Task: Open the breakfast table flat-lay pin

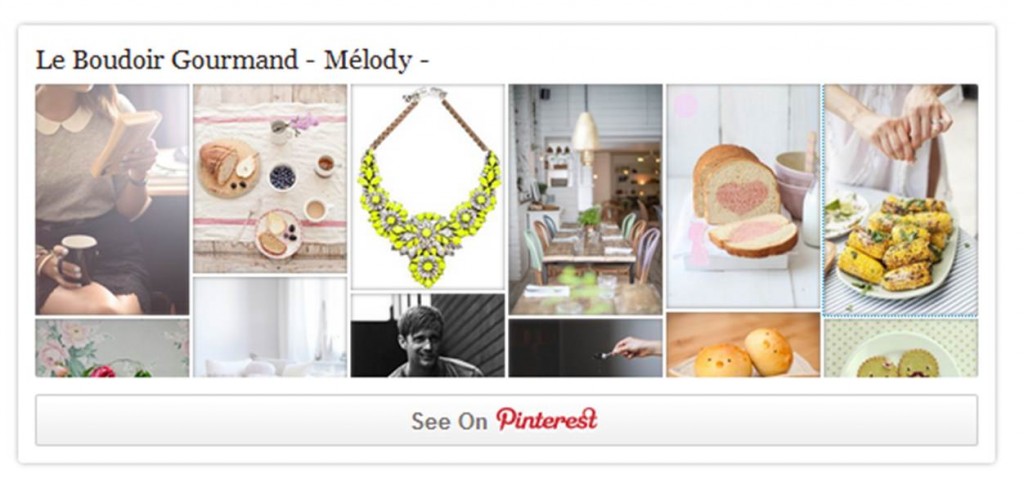Action: [270, 178]
